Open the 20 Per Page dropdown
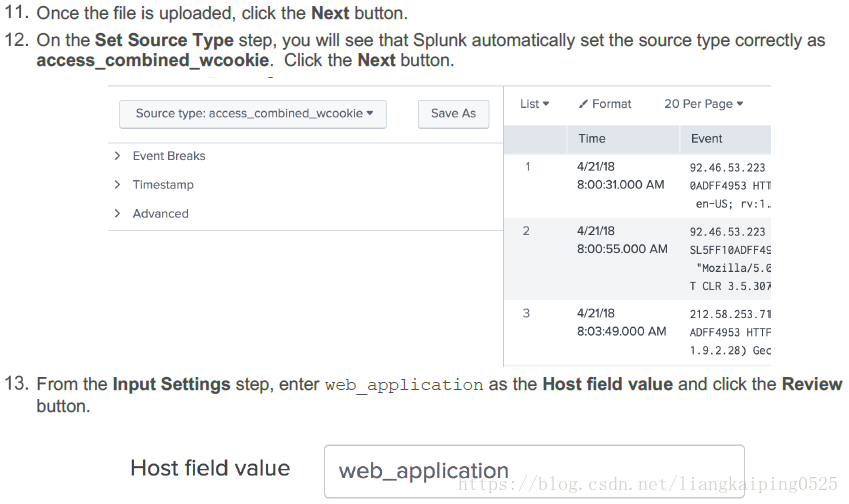 (703, 104)
